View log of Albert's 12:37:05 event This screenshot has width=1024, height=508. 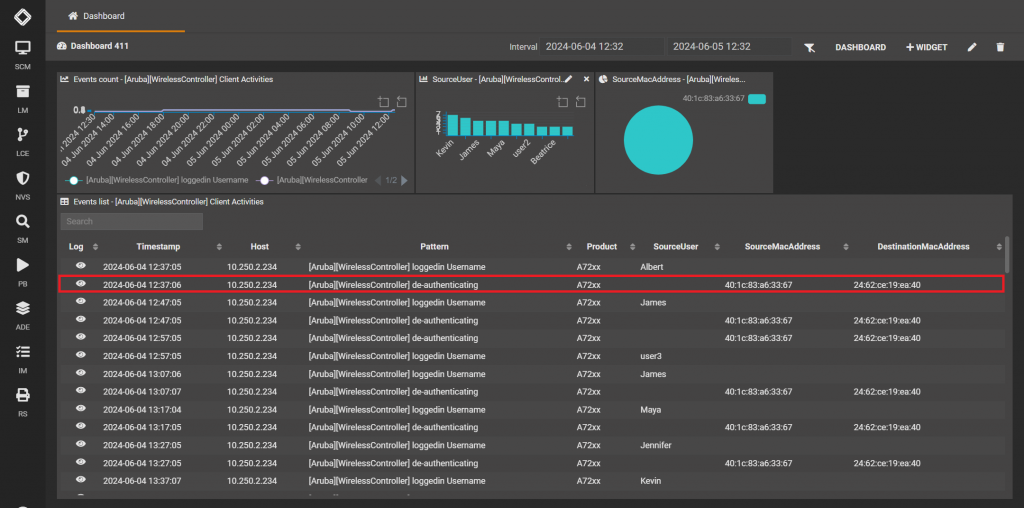(x=81, y=266)
